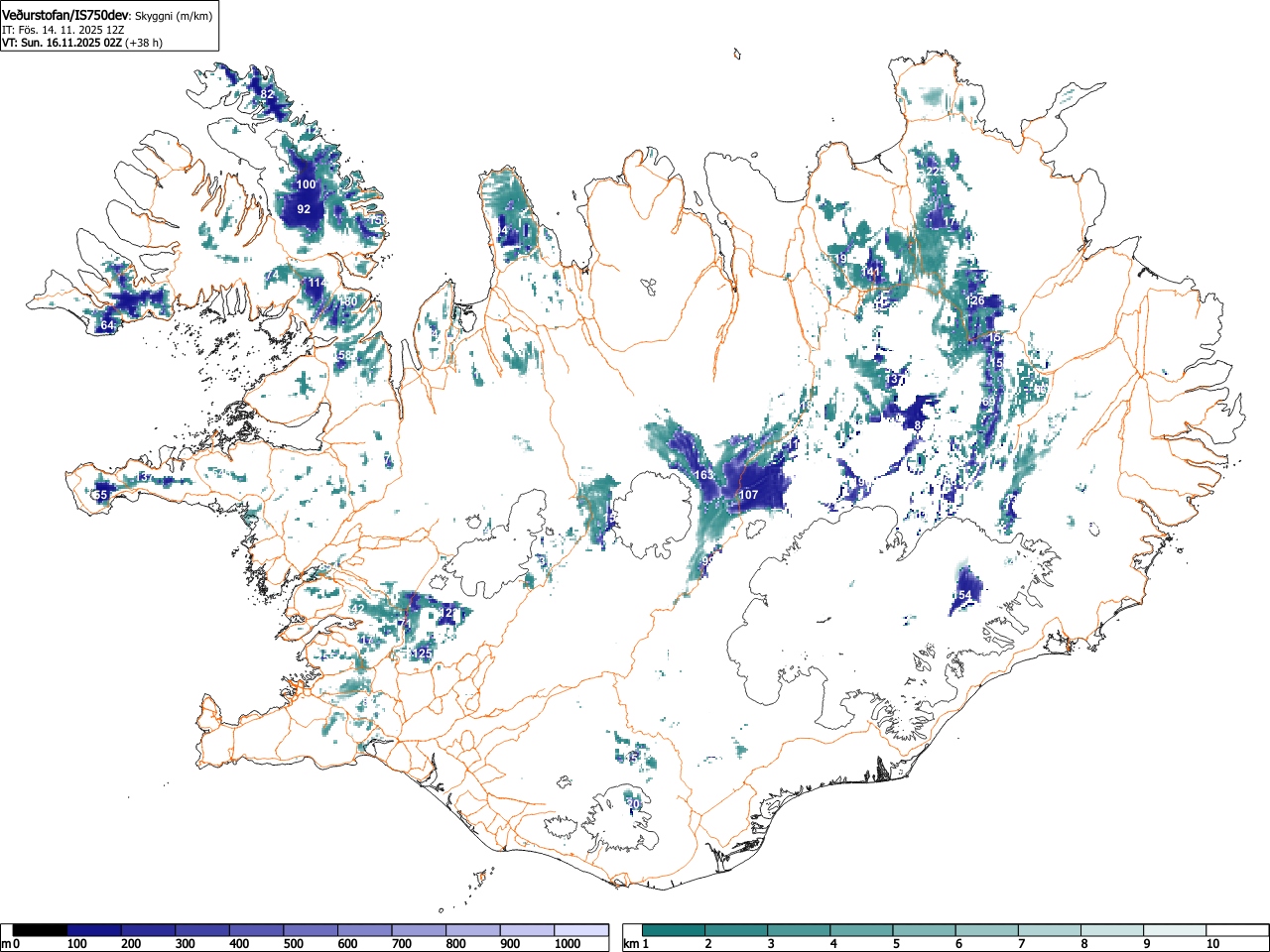Viewport: 1270px width, 952px height.
Task: Click the '82' visibility value in northwest
Action: point(267,94)
